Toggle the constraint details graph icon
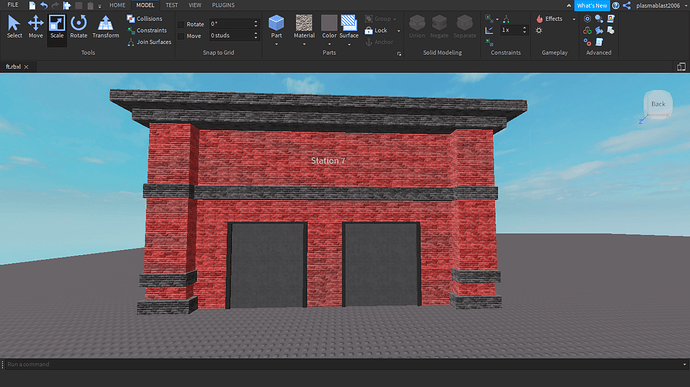 pos(489,30)
